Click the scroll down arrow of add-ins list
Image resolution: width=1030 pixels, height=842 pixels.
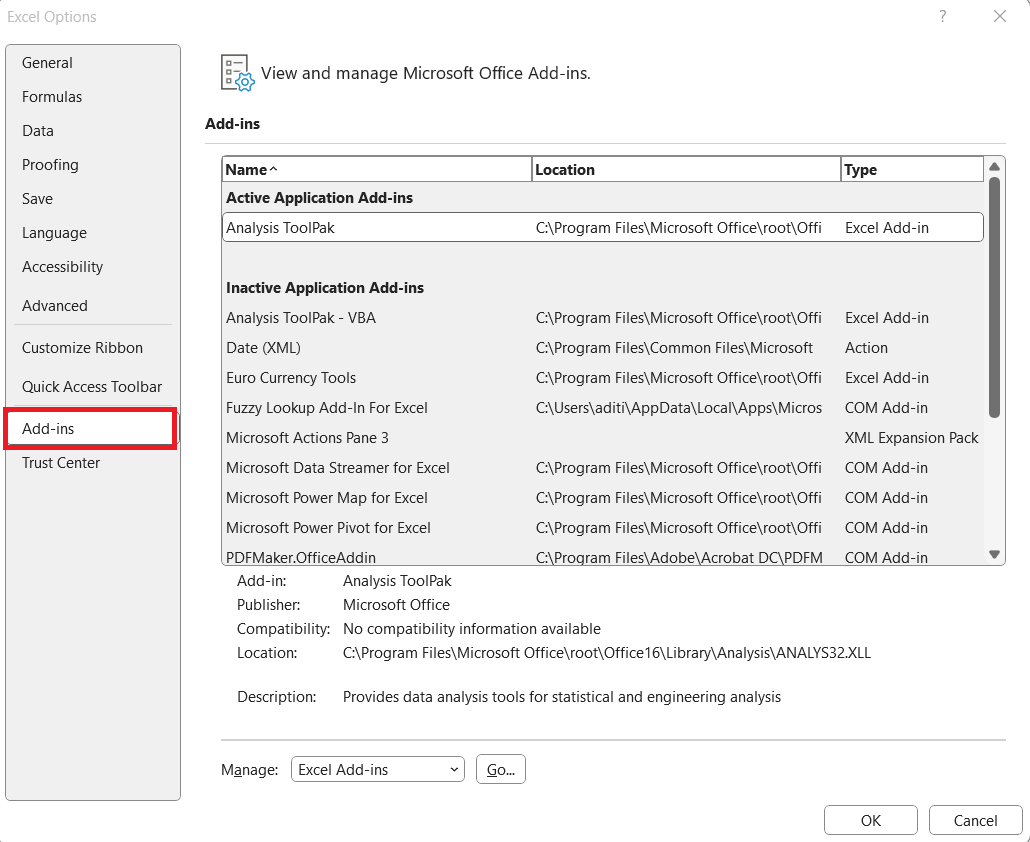coord(995,555)
